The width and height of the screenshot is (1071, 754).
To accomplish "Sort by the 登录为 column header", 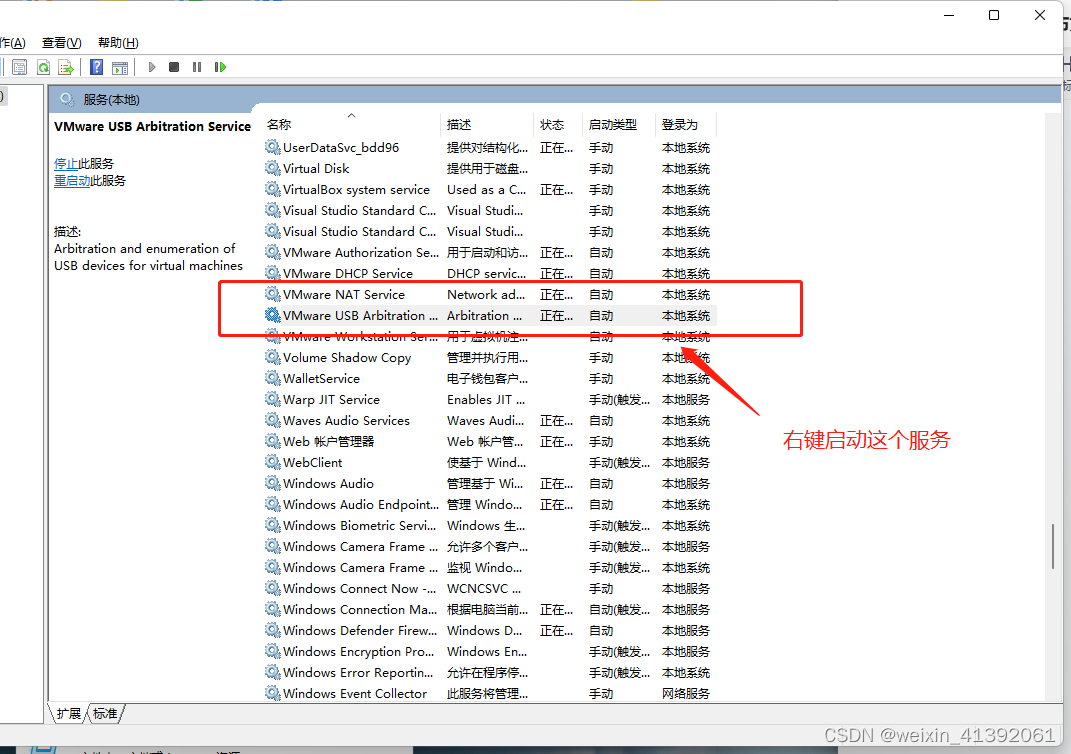I will point(686,124).
